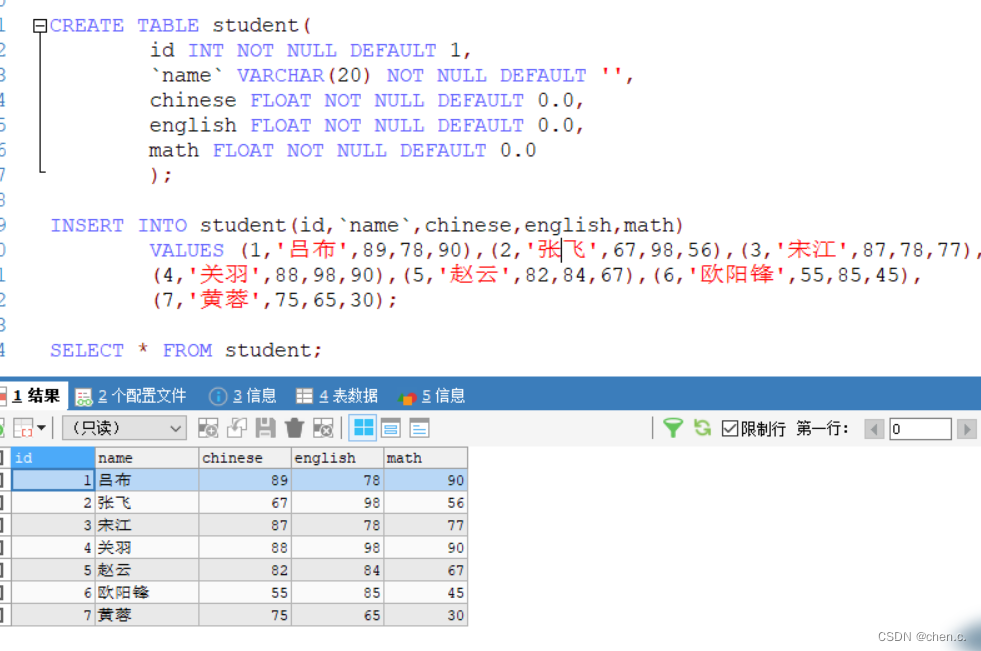Open the 5 信息 tab
Screen dimensions: 981x651
tap(432, 396)
